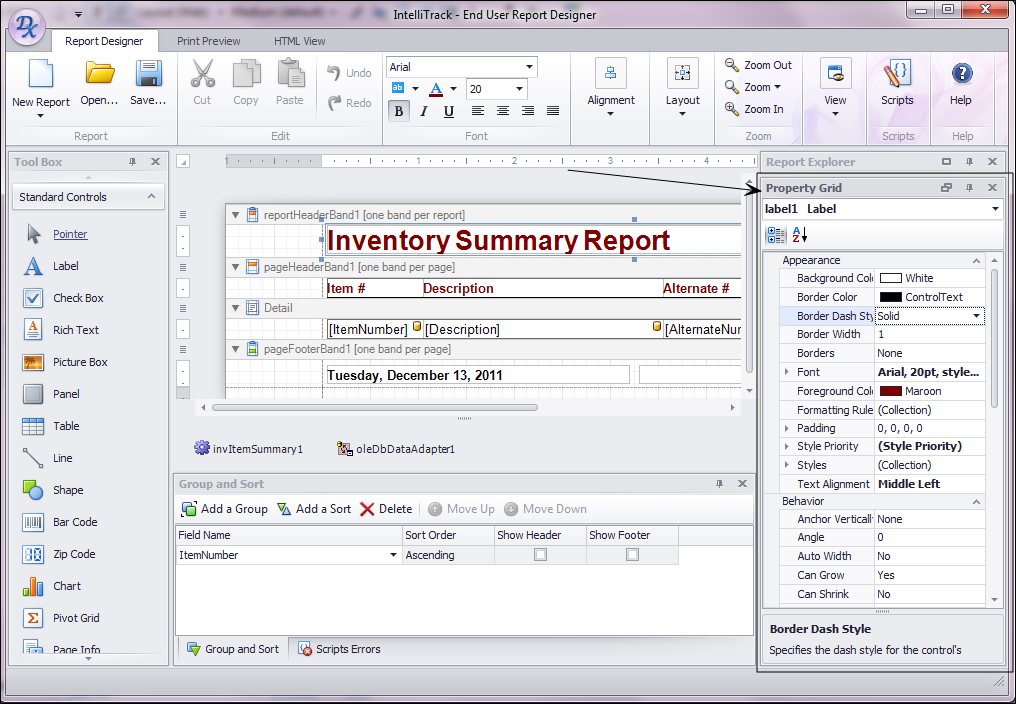Click the background highlight color button
This screenshot has height=704, width=1016.
point(398,88)
